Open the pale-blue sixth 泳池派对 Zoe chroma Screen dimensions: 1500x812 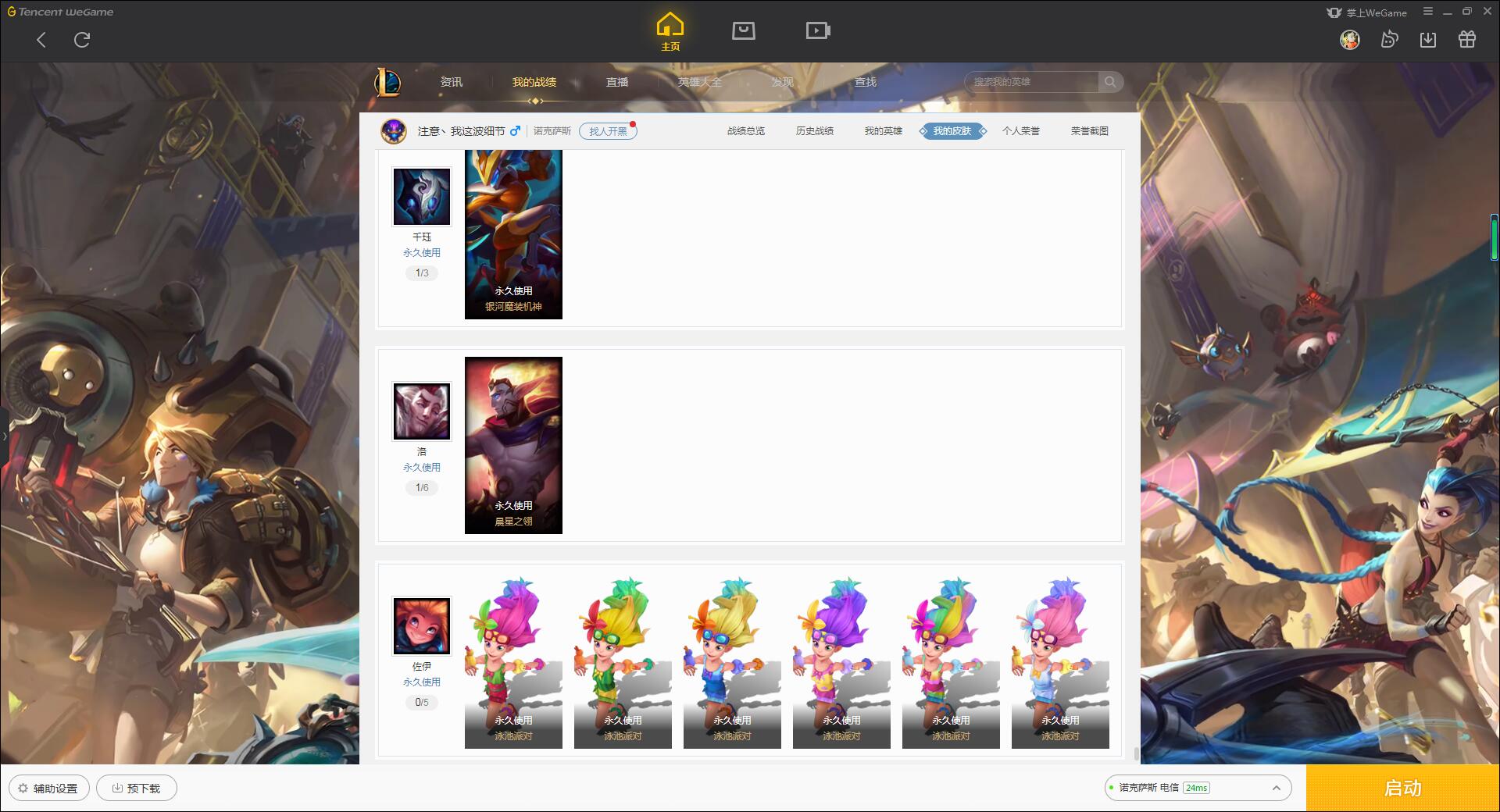[1060, 662]
